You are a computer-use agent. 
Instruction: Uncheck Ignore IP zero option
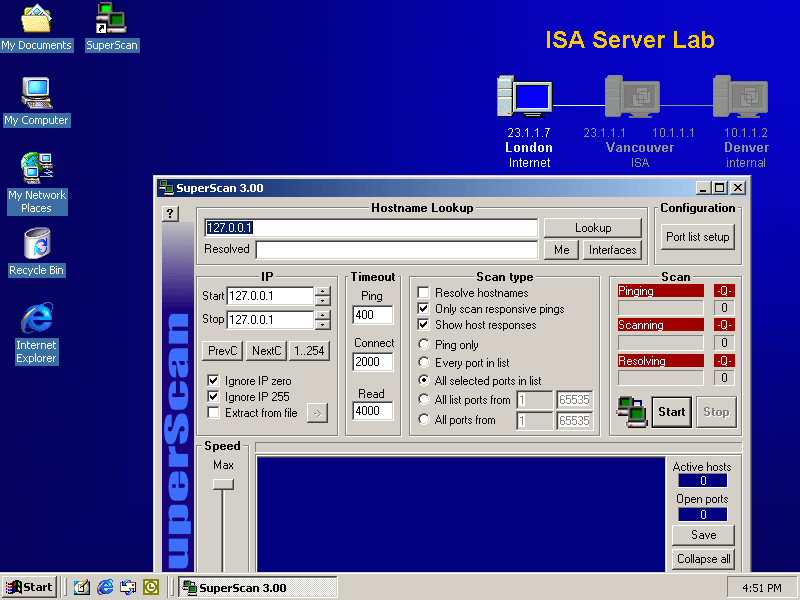[x=213, y=381]
